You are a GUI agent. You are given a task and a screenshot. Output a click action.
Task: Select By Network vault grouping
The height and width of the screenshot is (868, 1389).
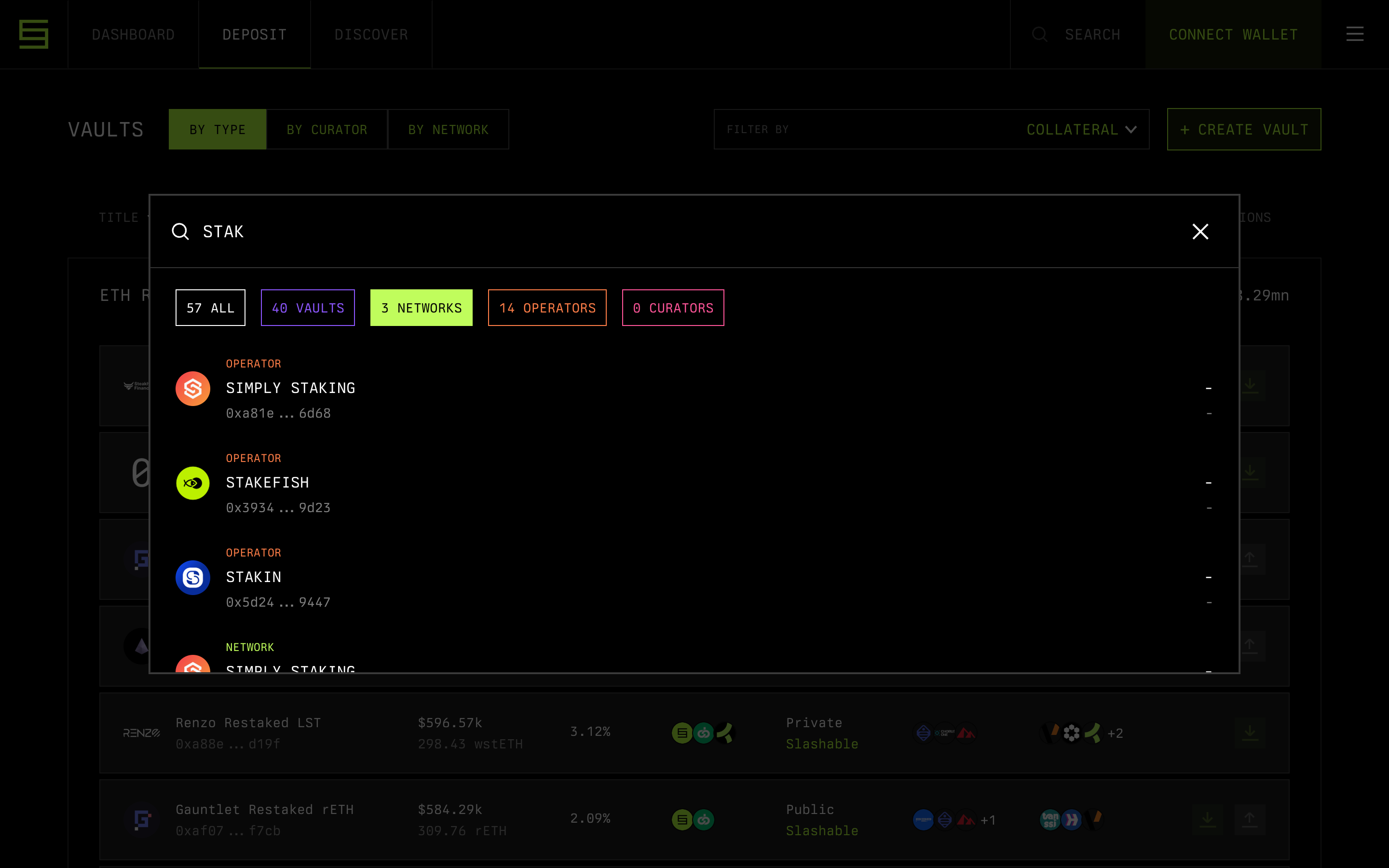tap(448, 130)
